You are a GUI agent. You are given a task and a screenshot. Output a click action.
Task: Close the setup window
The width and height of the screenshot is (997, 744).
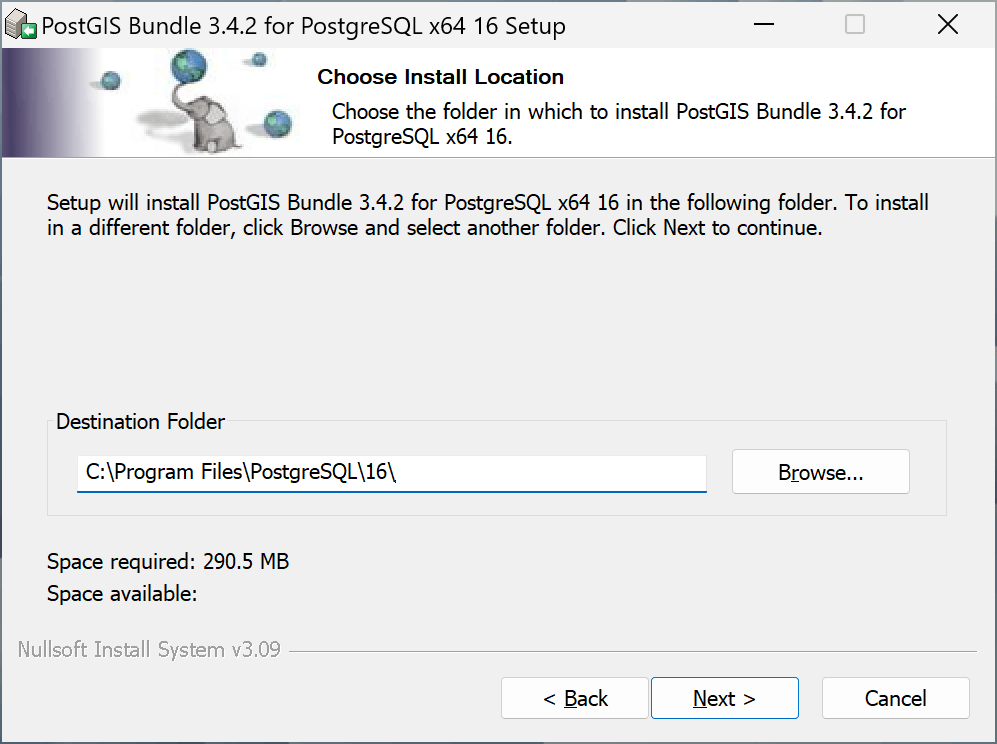[x=947, y=25]
